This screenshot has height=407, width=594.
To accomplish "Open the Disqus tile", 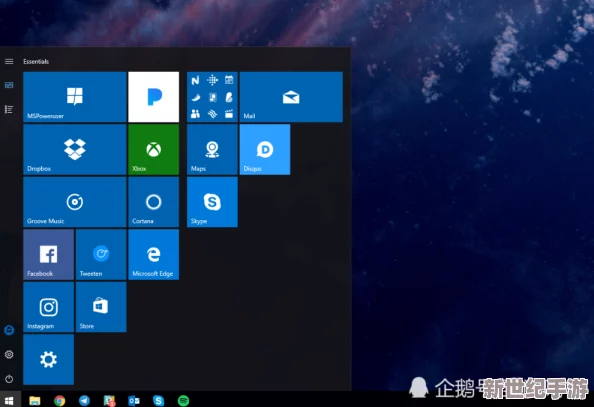I will 265,149.
